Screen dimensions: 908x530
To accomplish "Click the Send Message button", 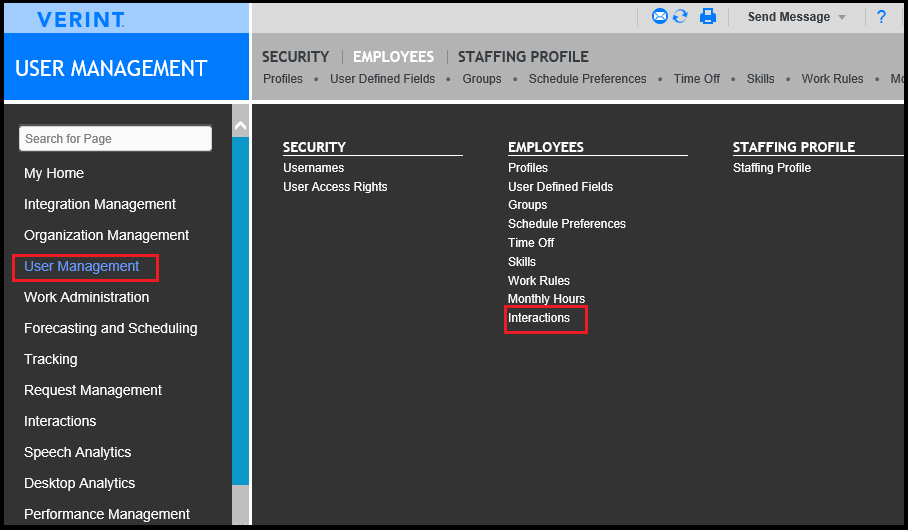I will tap(789, 17).
